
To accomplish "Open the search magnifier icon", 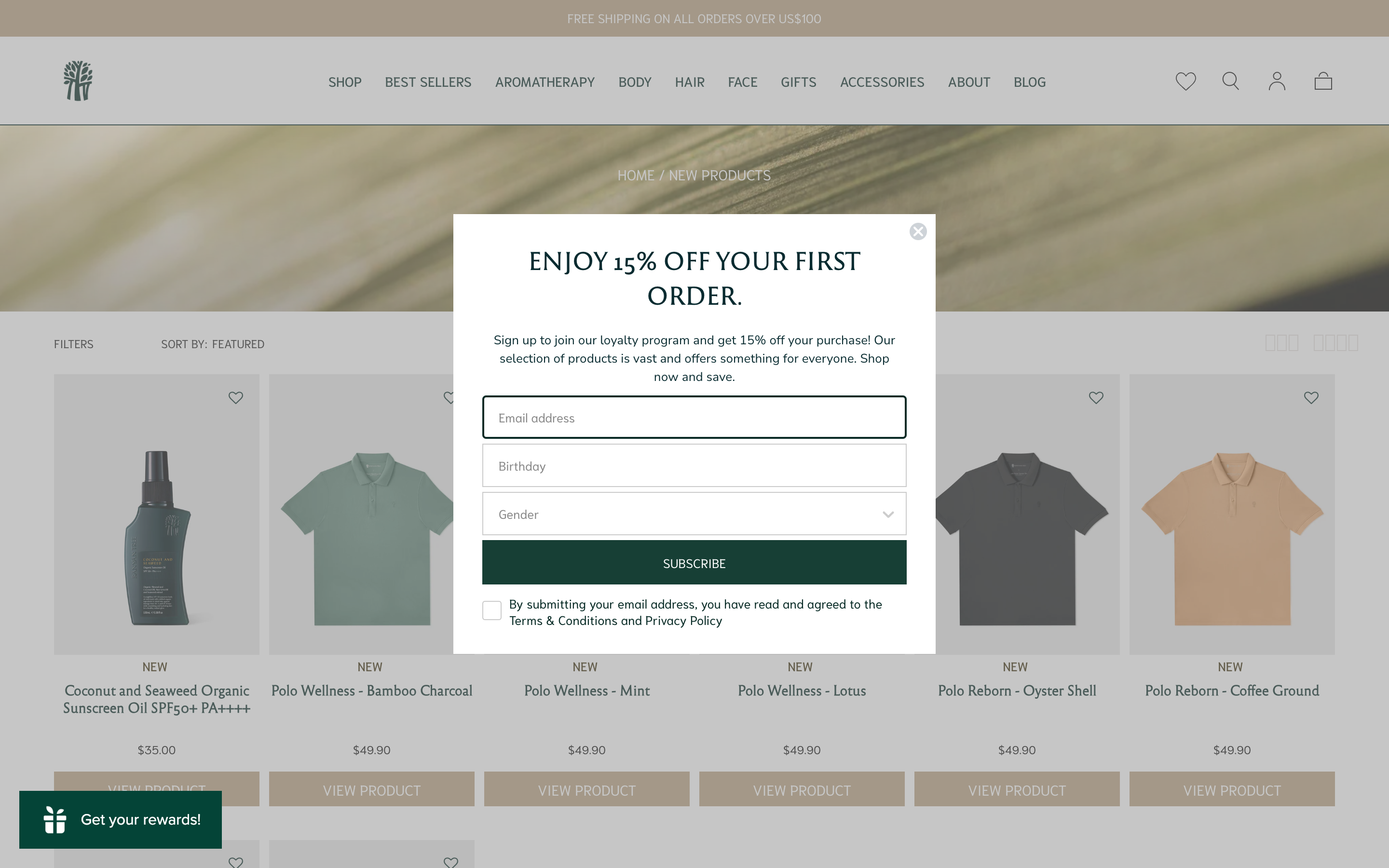I will click(x=1231, y=81).
